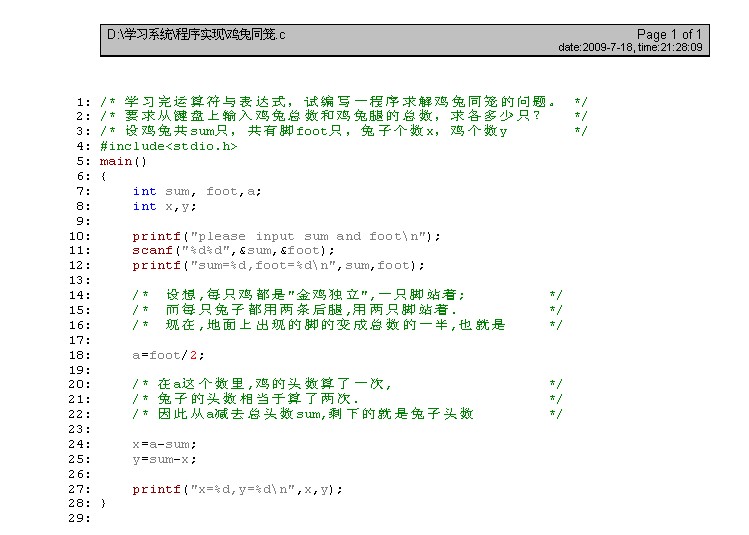Click the opening brace on line 6
This screenshot has height=535, width=749.
point(104,177)
